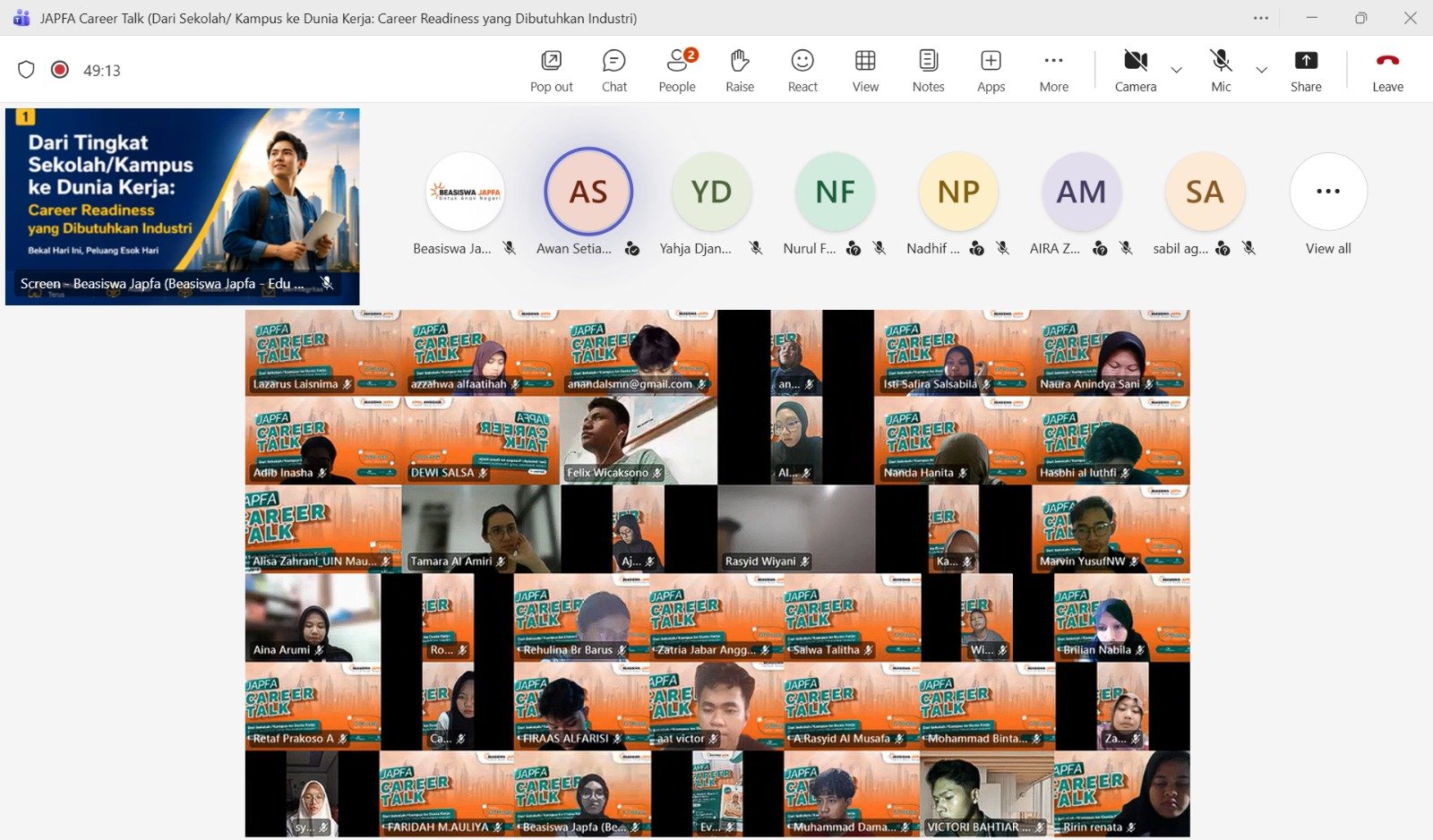The width and height of the screenshot is (1433, 840).
Task: Select AIRA Z's AM avatar
Action: (x=1082, y=192)
